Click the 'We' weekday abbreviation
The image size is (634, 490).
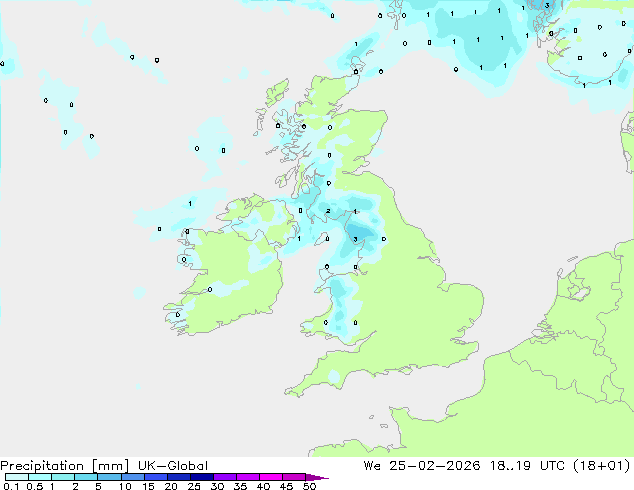click(x=372, y=466)
